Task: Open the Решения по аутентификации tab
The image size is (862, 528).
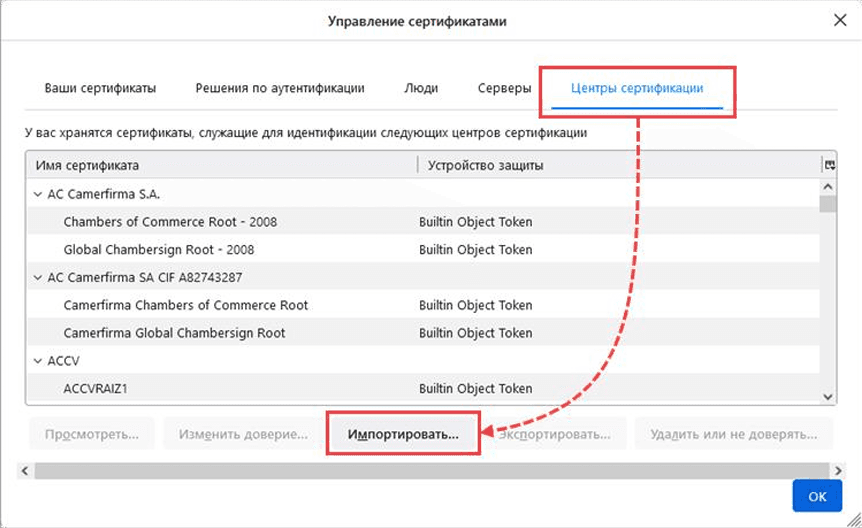Action: [x=280, y=88]
